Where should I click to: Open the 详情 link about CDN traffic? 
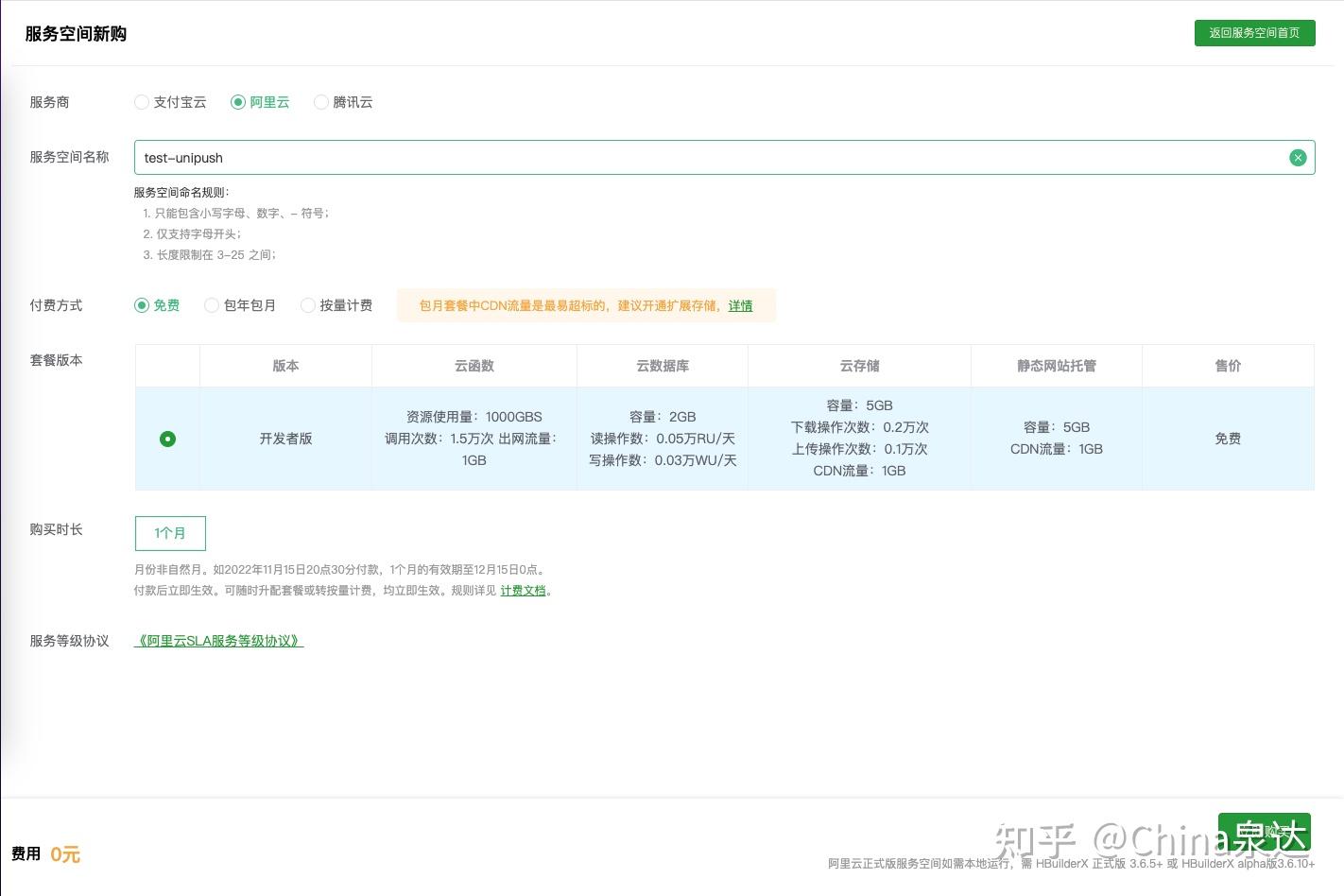coord(740,305)
